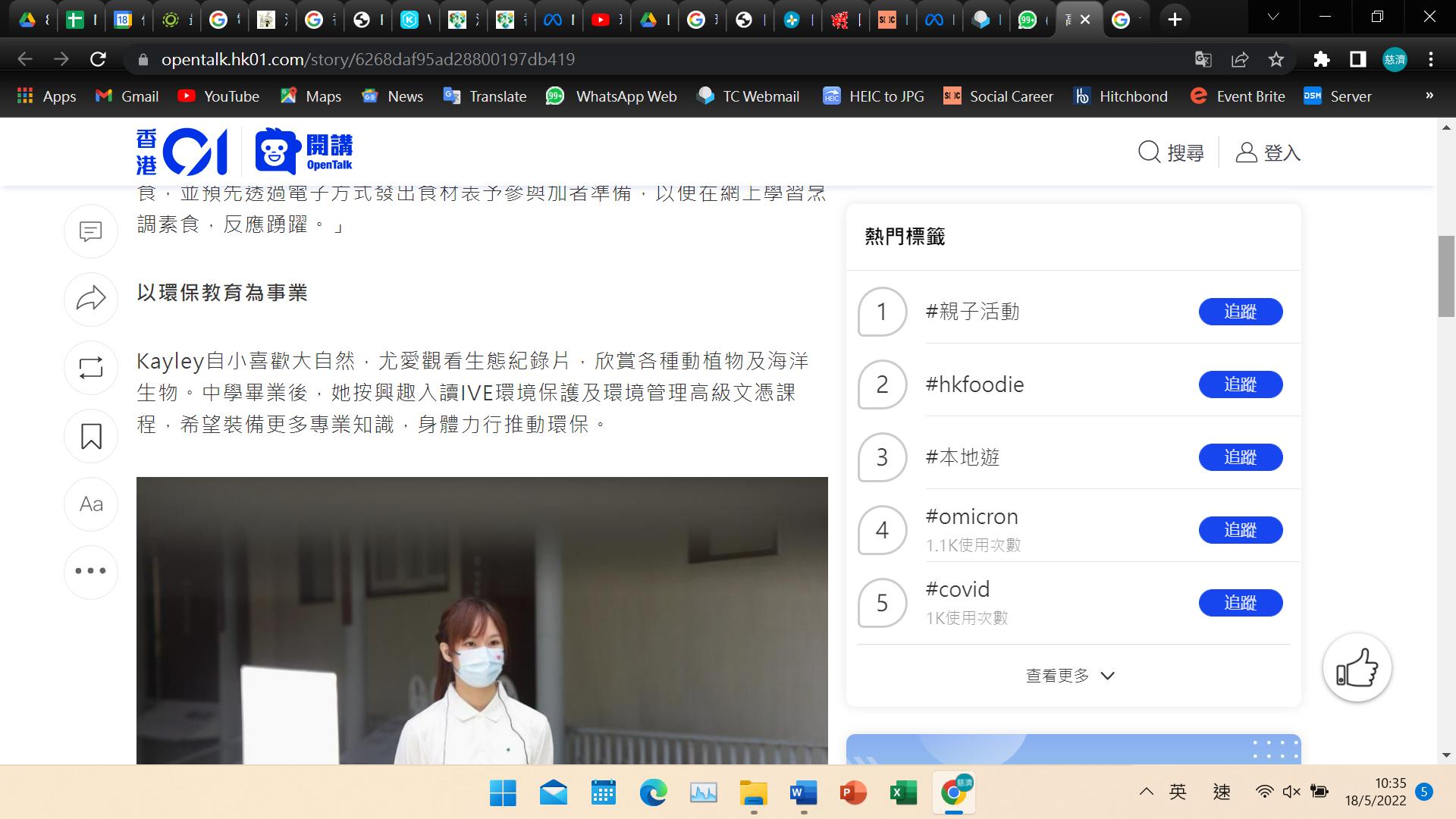Click the 搜尋 search magnifier icon
Screen dimensions: 1456x819
click(x=1150, y=152)
